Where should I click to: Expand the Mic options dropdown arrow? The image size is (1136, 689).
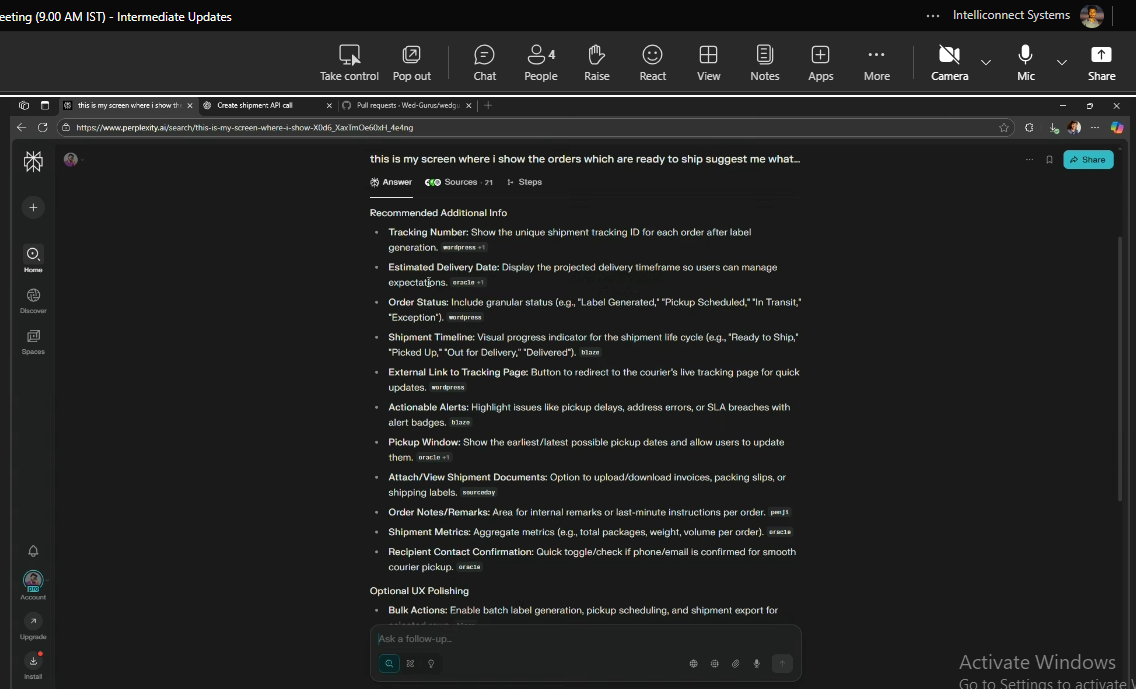[1062, 62]
